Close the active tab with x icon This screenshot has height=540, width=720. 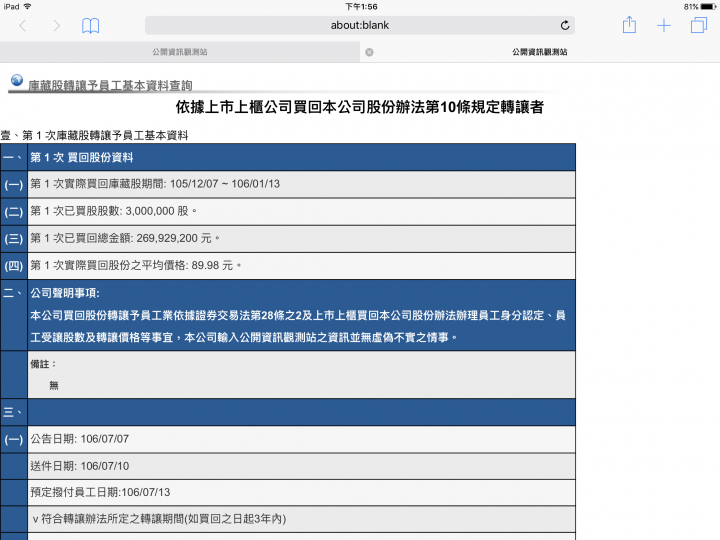(369, 52)
